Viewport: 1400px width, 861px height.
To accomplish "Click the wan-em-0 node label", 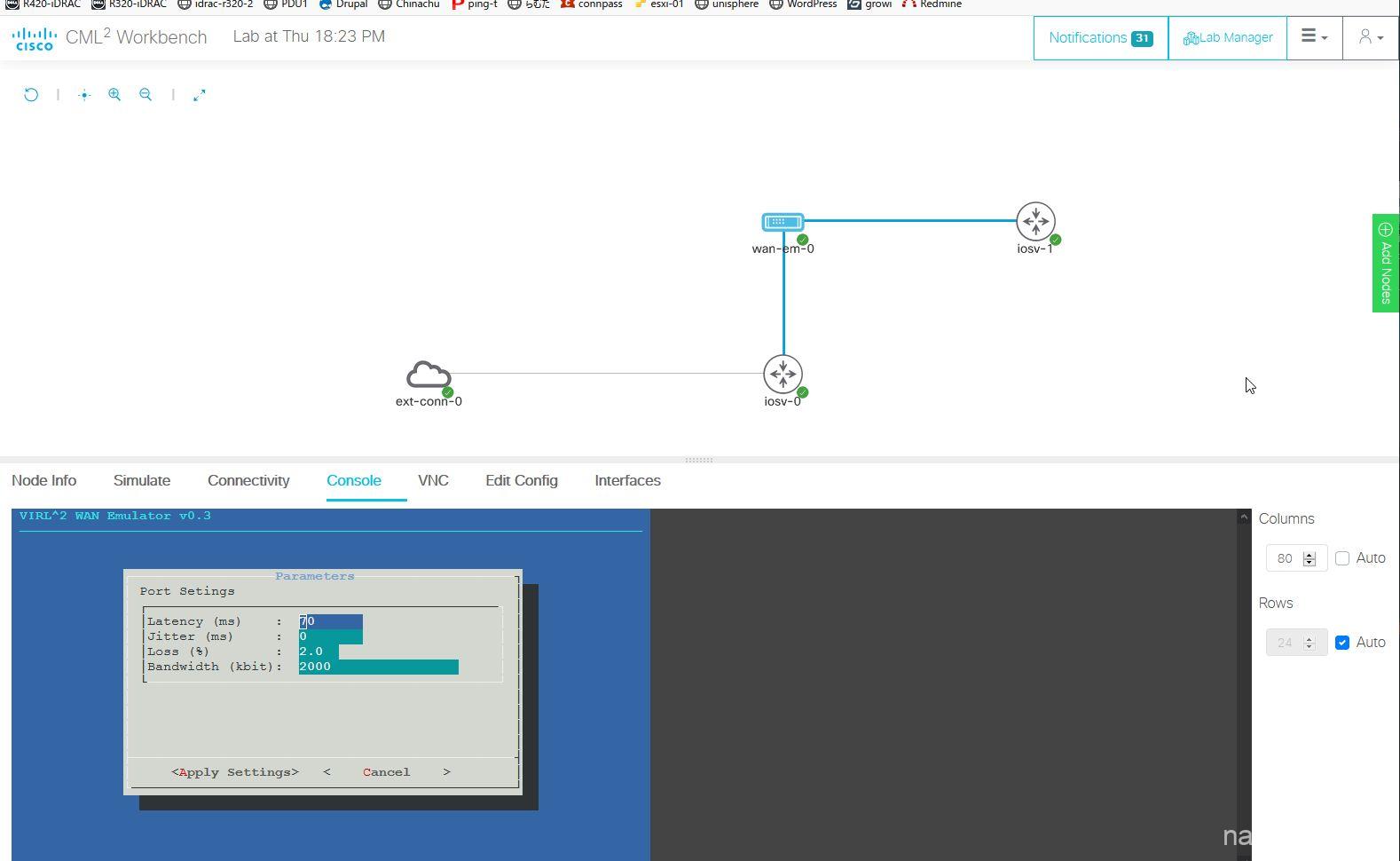I will click(783, 249).
